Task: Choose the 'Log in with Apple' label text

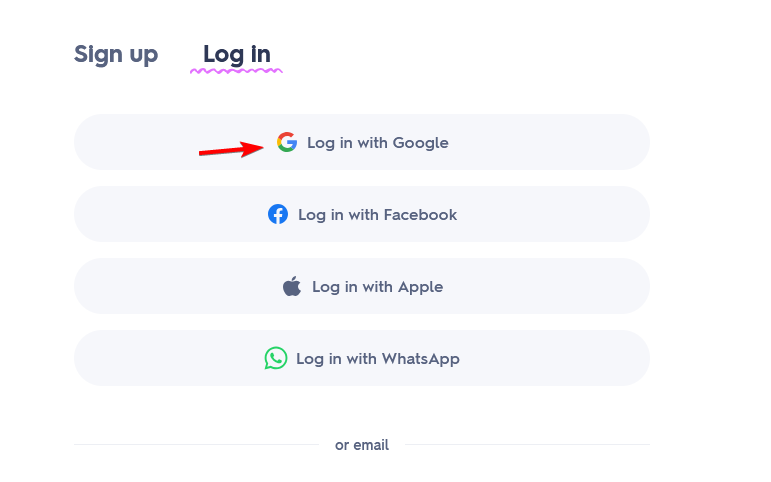Action: point(378,287)
